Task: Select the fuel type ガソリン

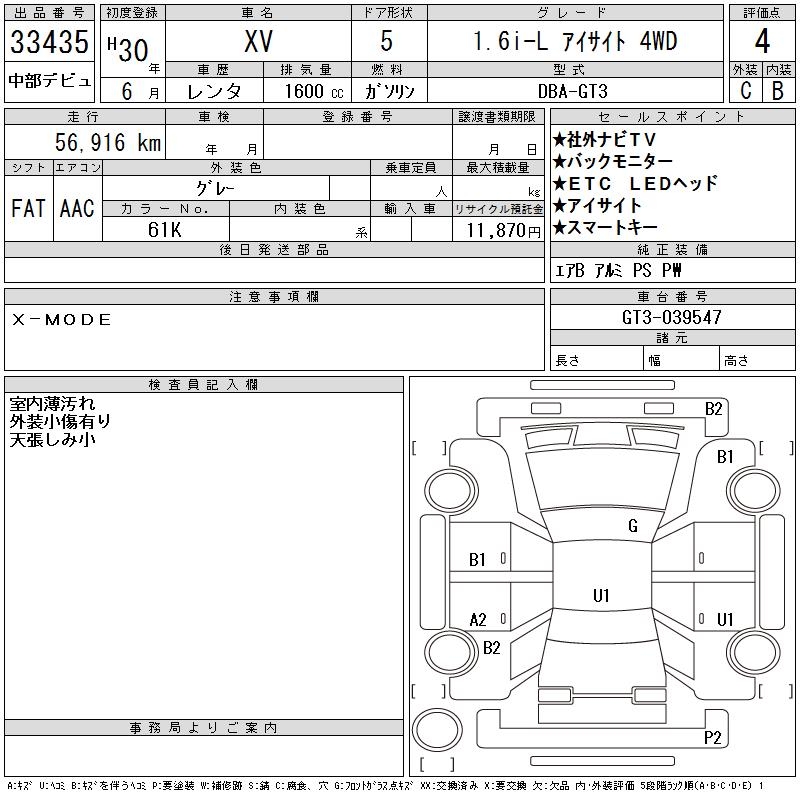Action: [x=389, y=91]
